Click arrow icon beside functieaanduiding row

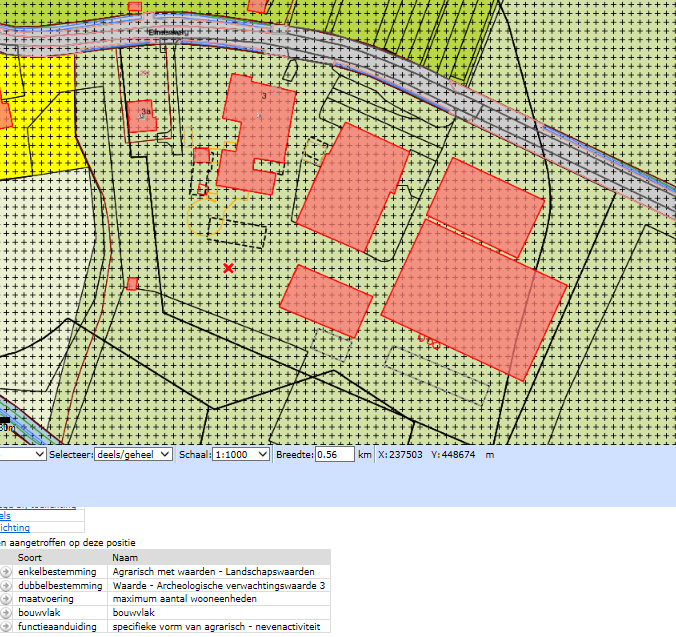click(5, 627)
